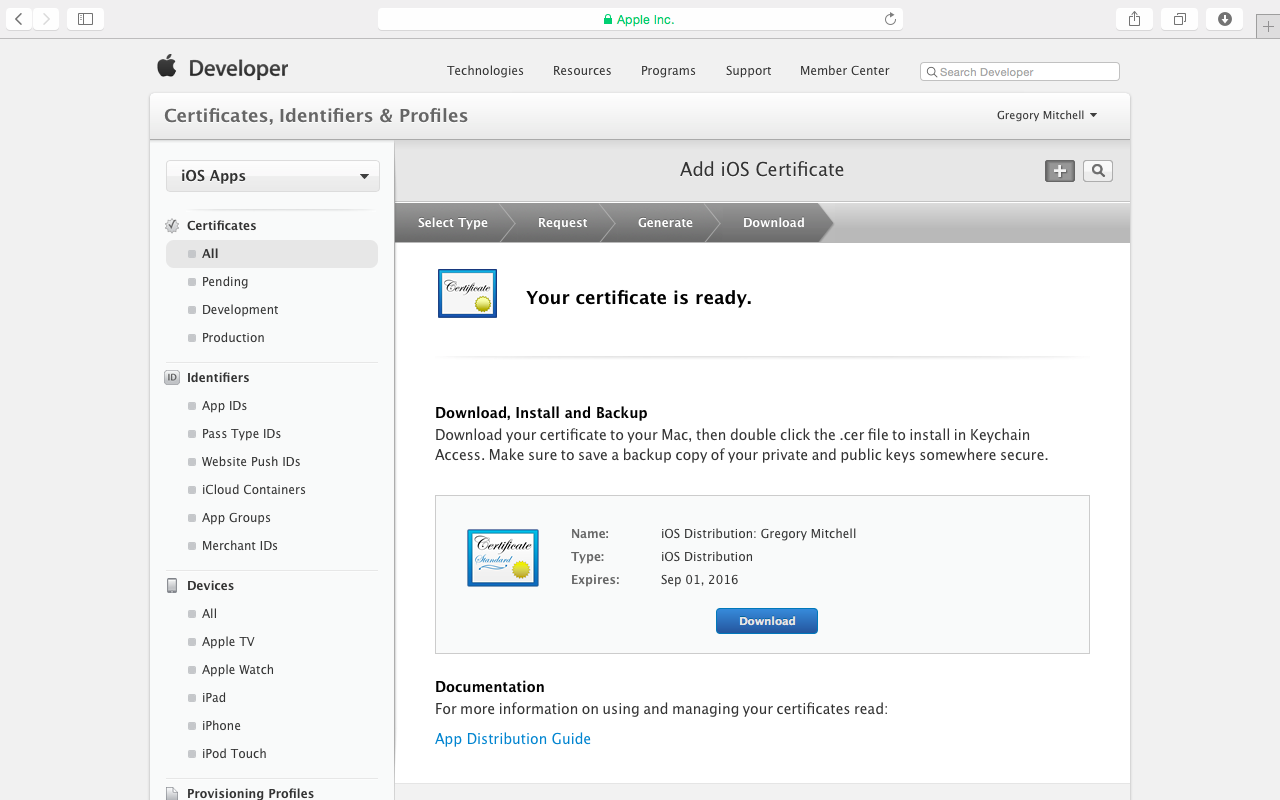Select the Download step

pos(774,223)
